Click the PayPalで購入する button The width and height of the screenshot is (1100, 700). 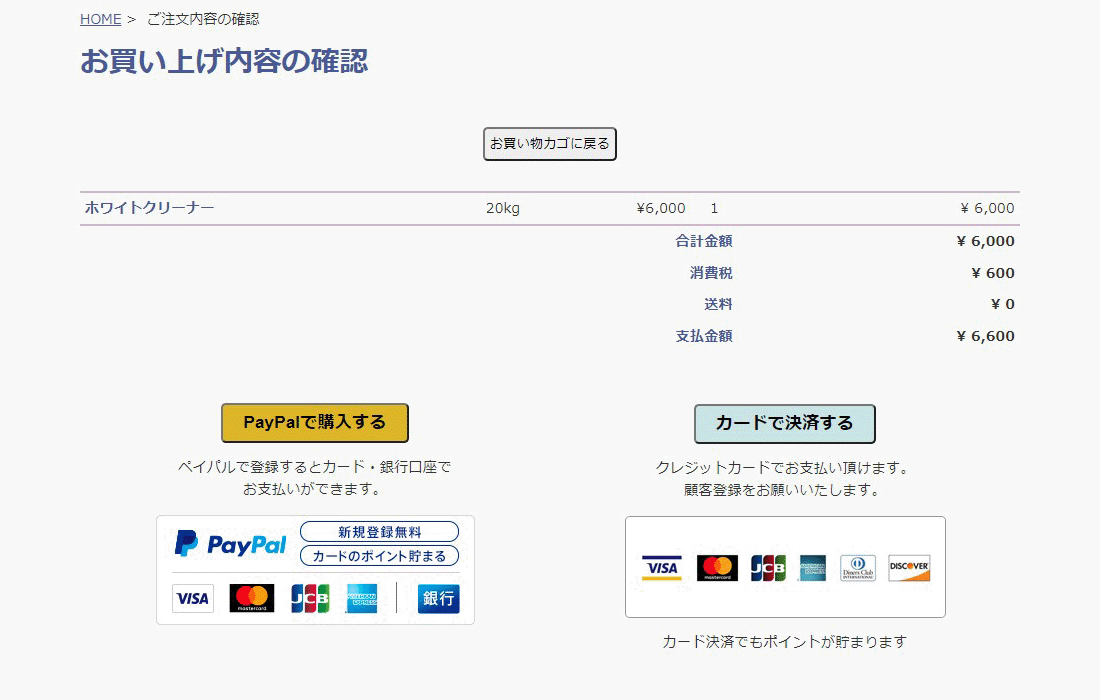point(314,422)
